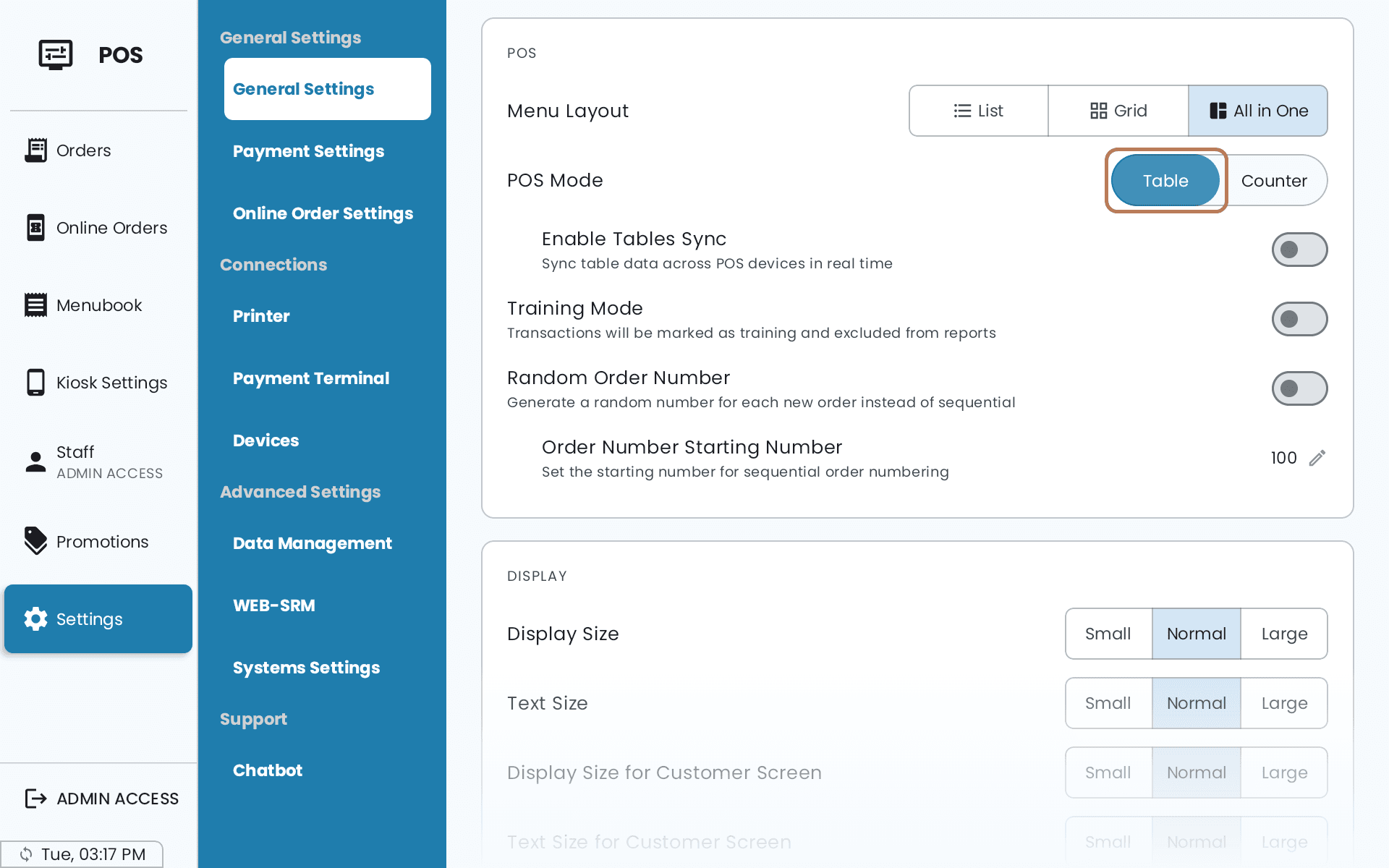The image size is (1389, 868).
Task: Open WEB-SRM settings
Action: [x=328, y=605]
